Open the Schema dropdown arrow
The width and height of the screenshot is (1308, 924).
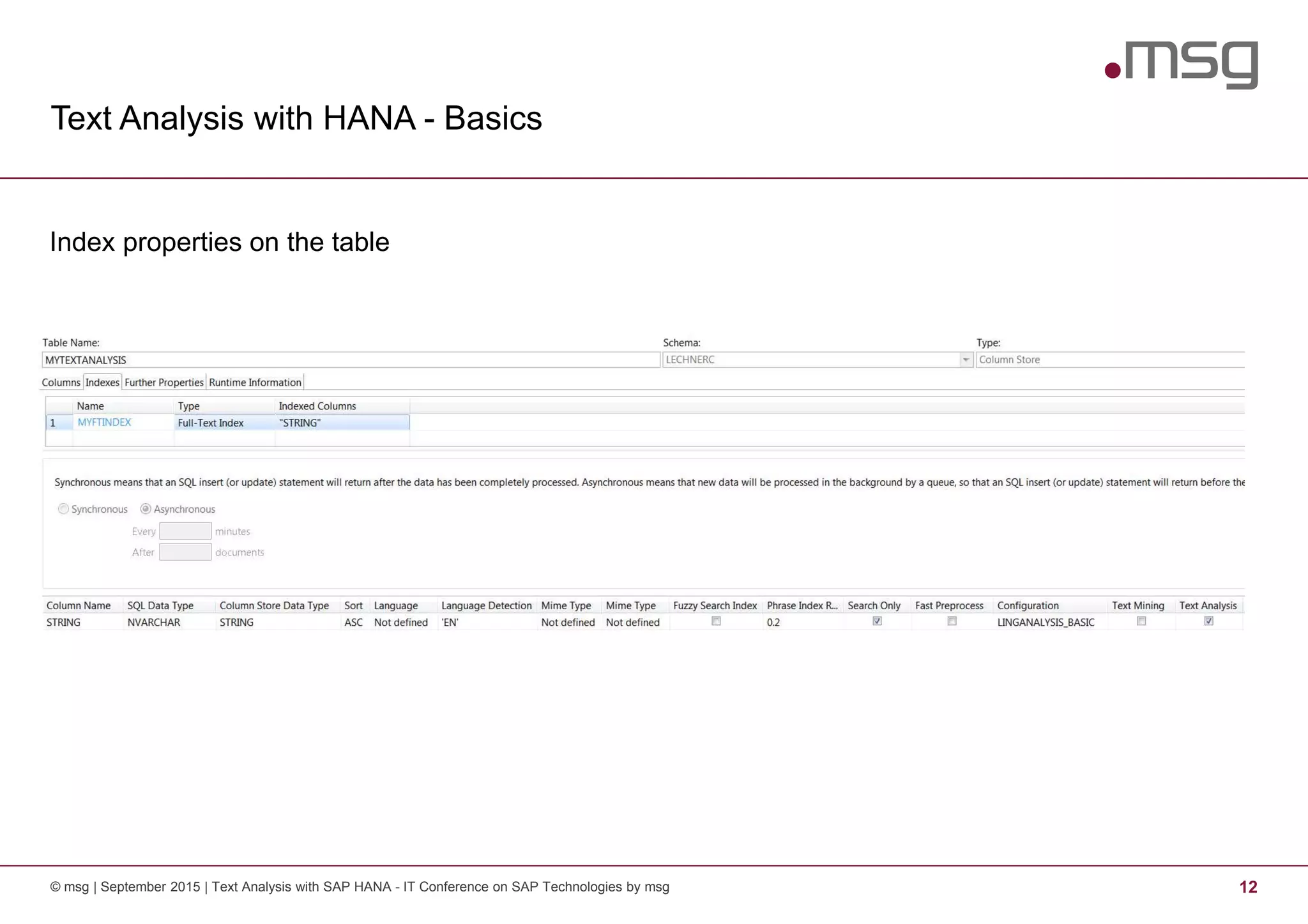966,360
